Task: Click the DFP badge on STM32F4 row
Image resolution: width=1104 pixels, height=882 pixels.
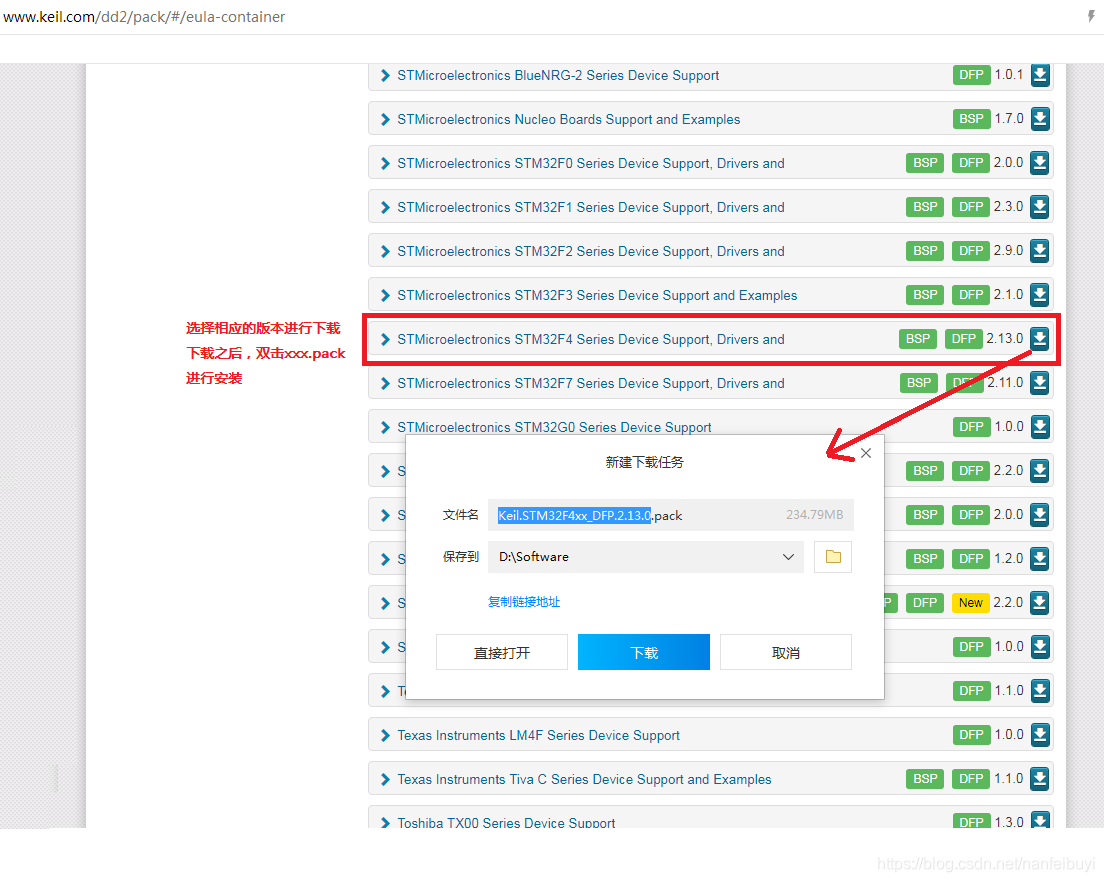Action: pyautogui.click(x=963, y=339)
